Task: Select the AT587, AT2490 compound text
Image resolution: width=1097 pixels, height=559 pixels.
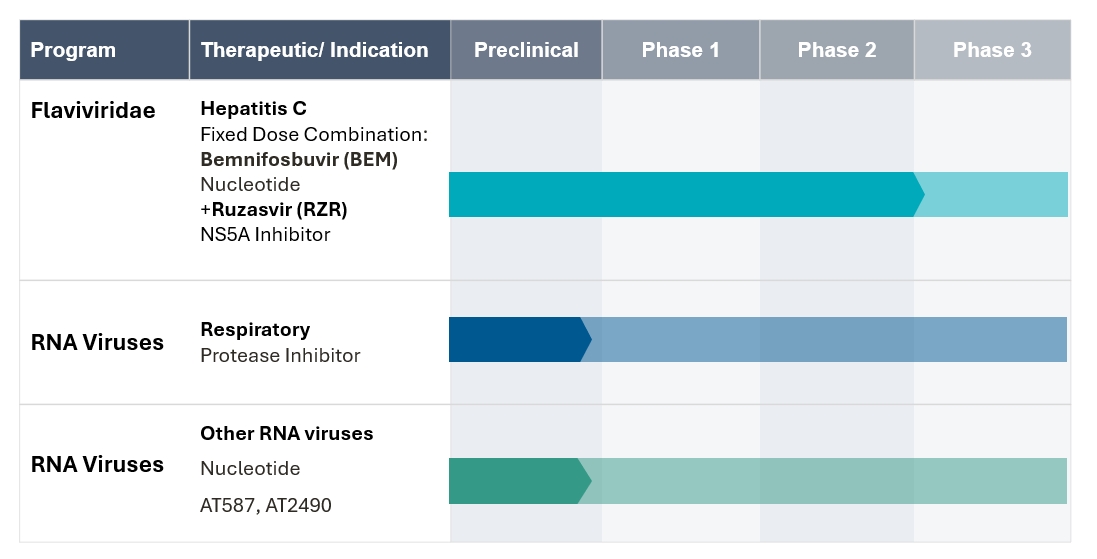Action: tap(266, 505)
